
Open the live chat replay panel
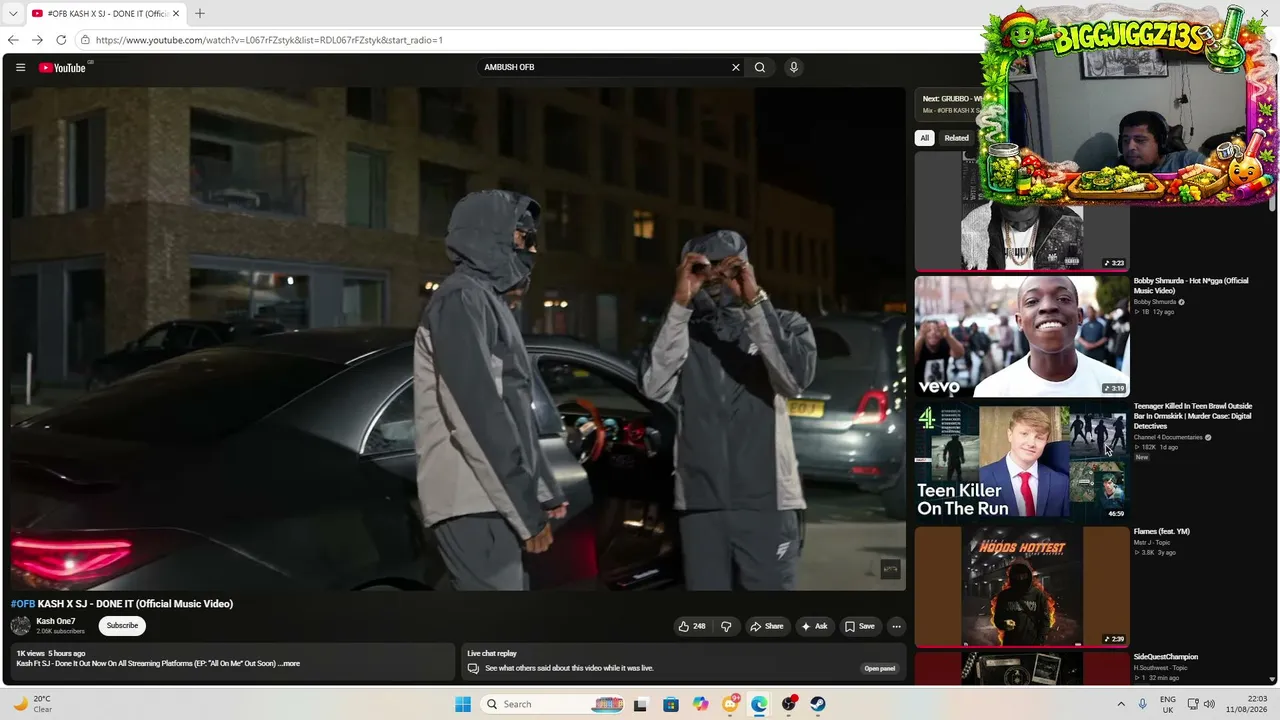coord(880,668)
